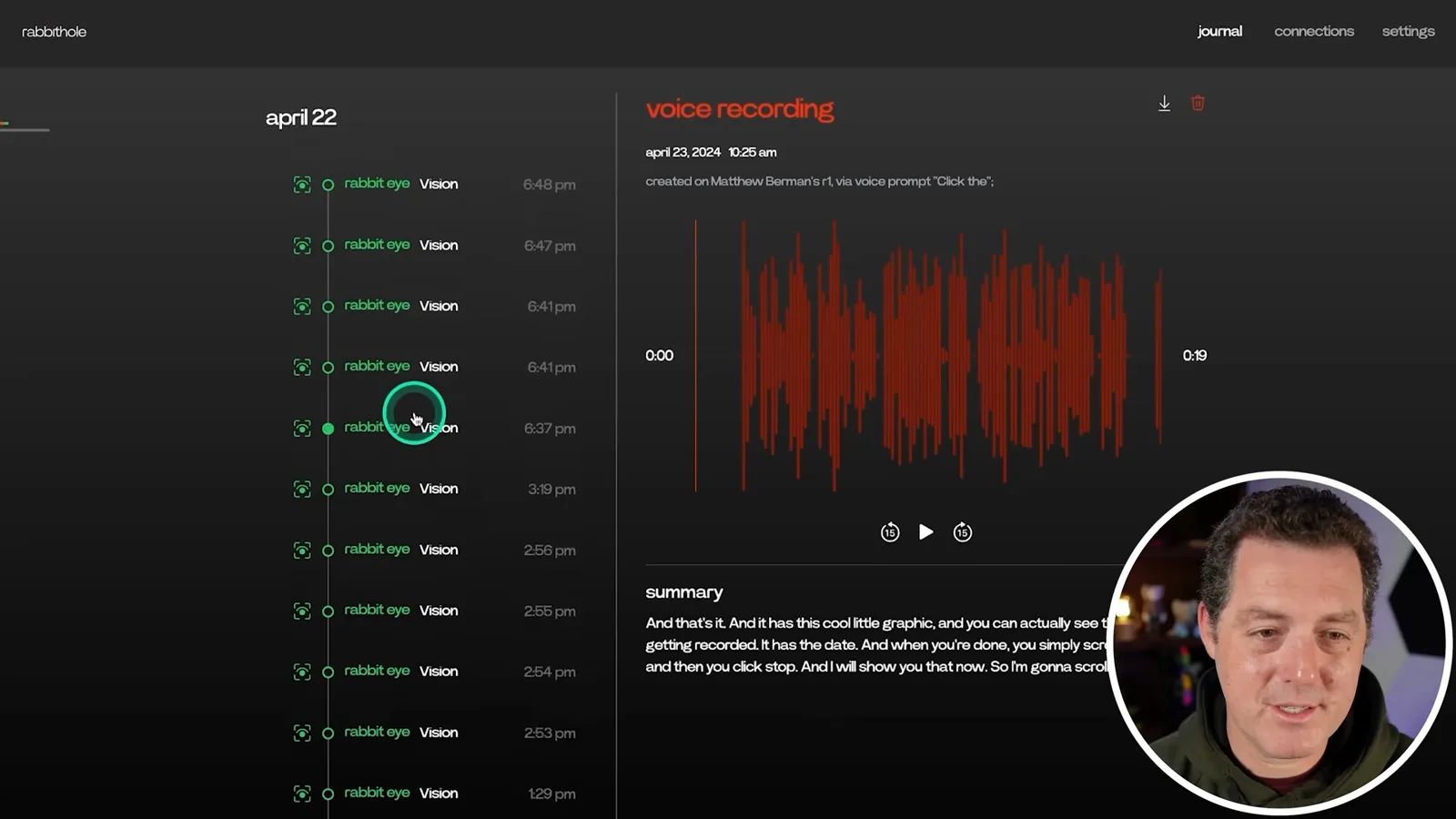
Task: Seek within the red audio waveform
Action: click(928, 356)
